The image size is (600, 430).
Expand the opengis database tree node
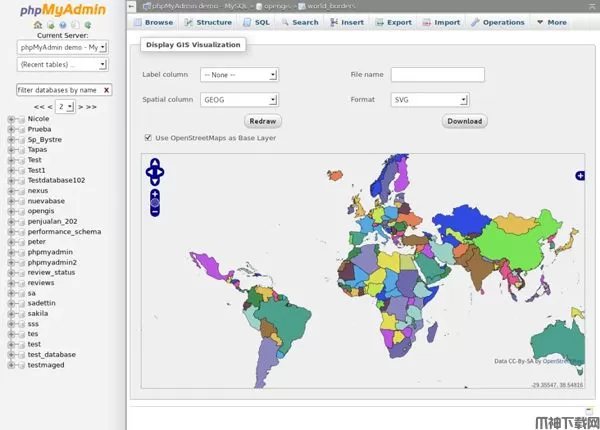tap(11, 211)
